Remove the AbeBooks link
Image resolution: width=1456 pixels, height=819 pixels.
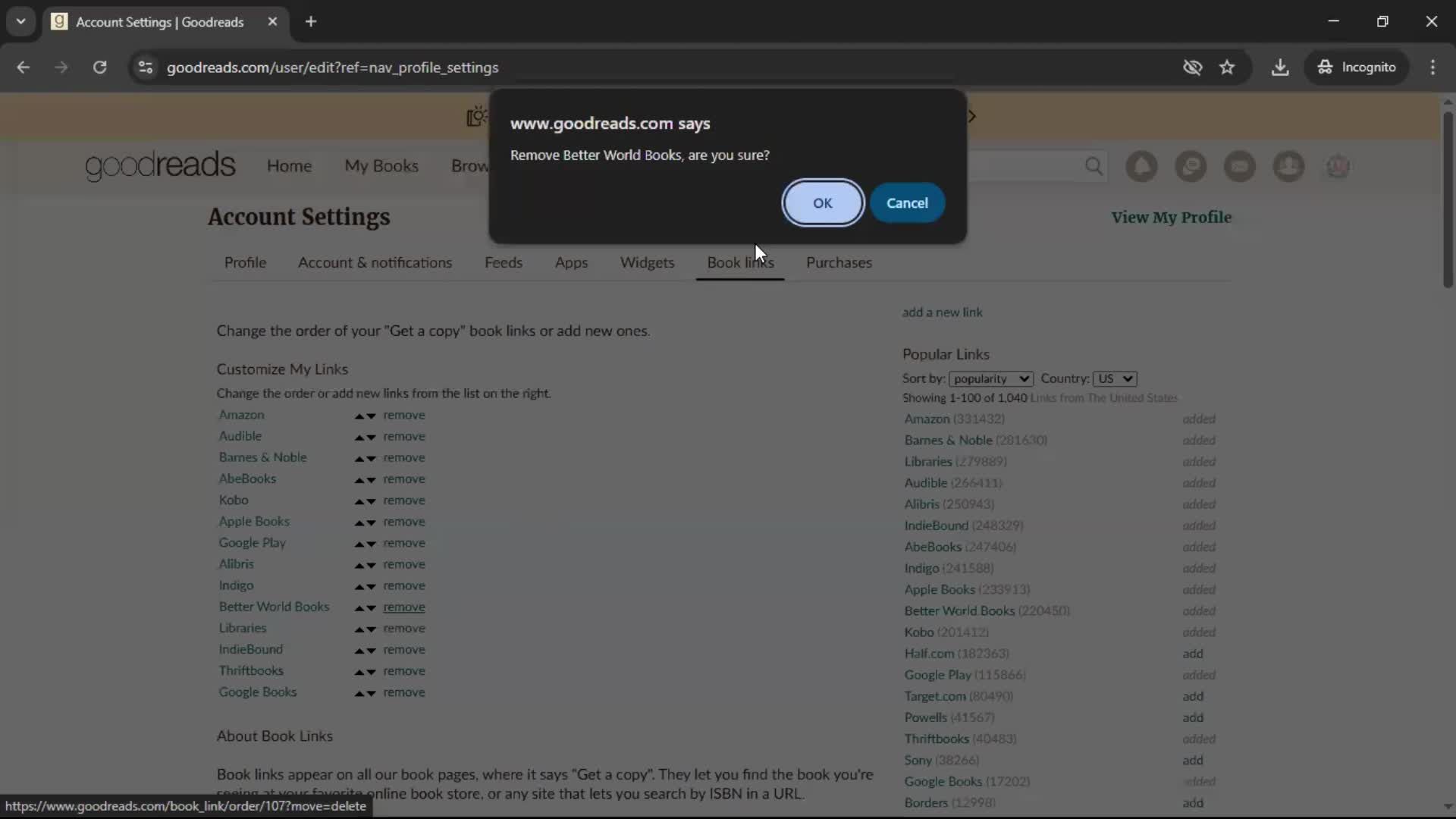(404, 479)
